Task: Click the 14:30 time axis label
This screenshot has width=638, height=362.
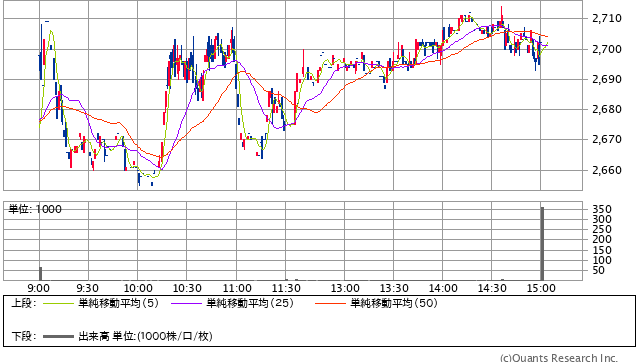Action: point(492,288)
